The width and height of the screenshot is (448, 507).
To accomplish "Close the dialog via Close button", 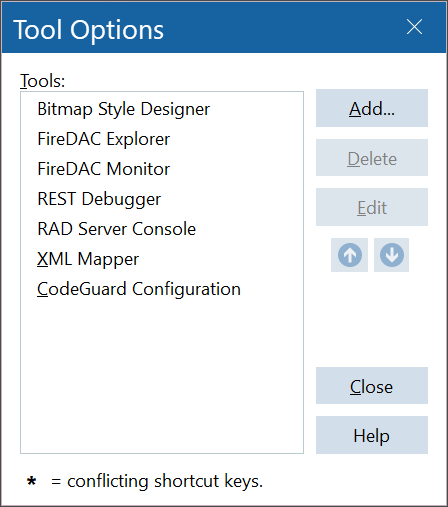I will point(372,386).
